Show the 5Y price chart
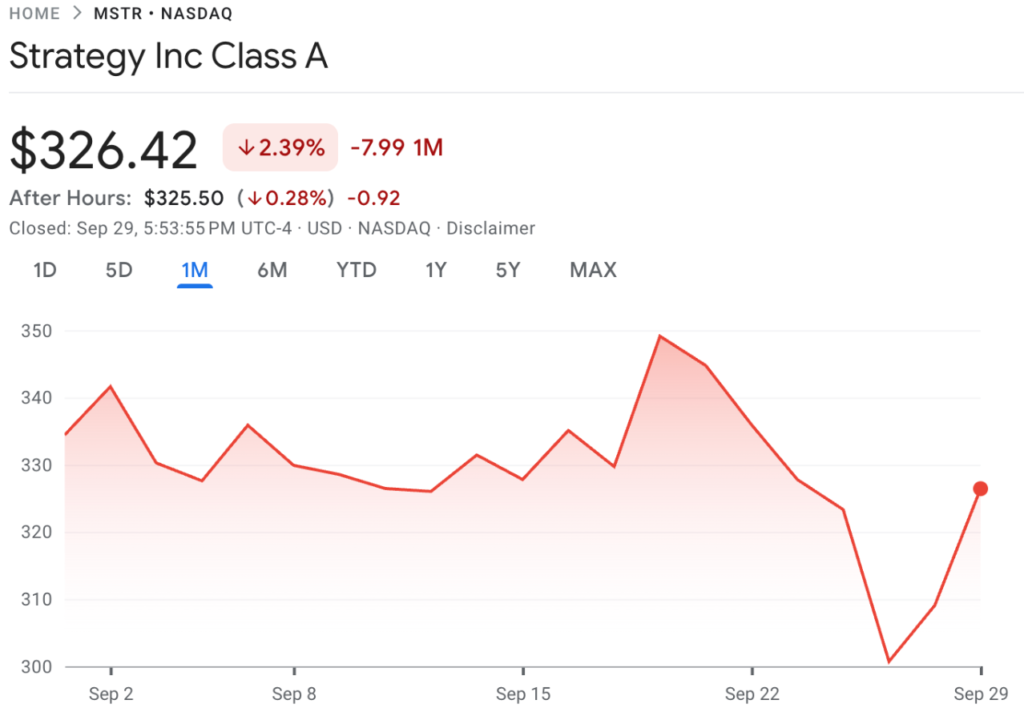Viewport: 1024px width, 716px height. point(508,270)
